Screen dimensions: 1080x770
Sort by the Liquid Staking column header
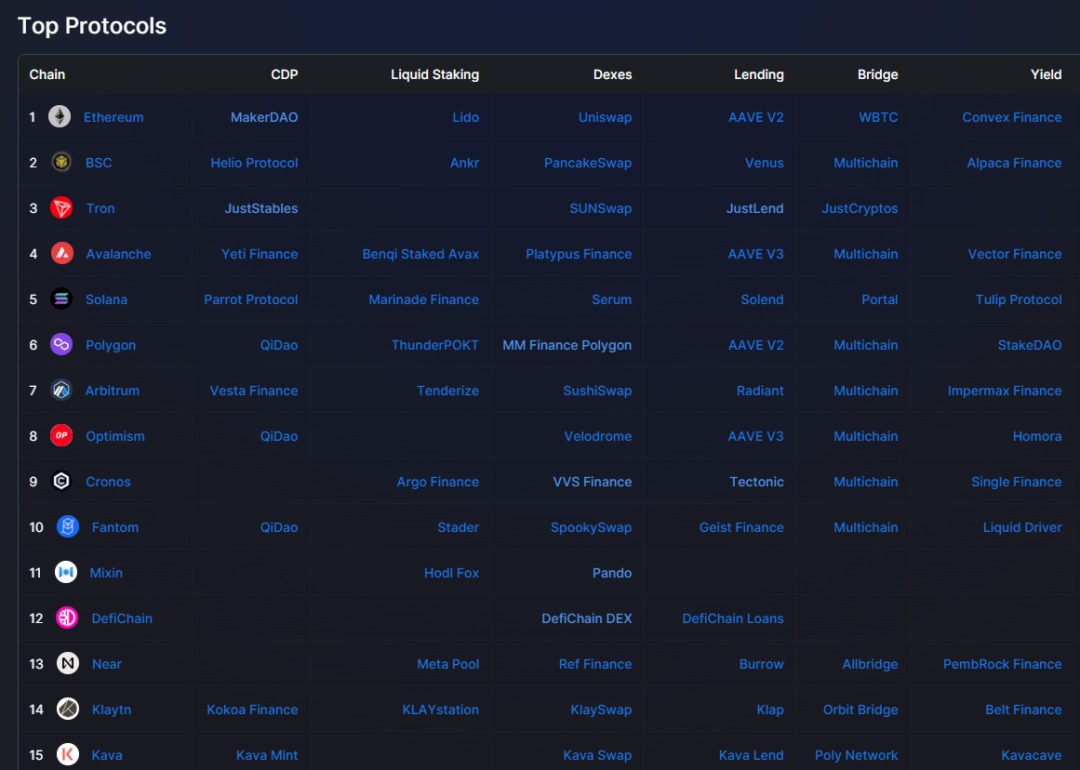434,75
